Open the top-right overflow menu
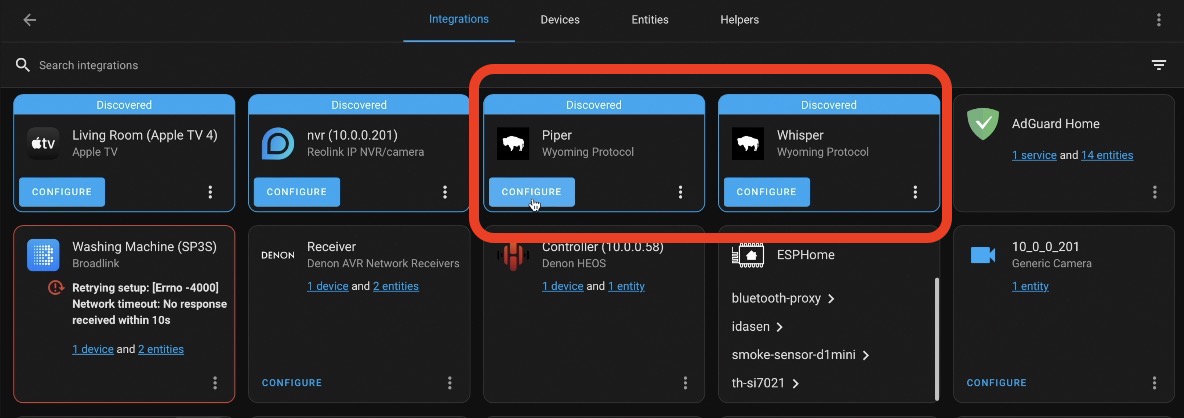The height and width of the screenshot is (418, 1184). click(1159, 20)
